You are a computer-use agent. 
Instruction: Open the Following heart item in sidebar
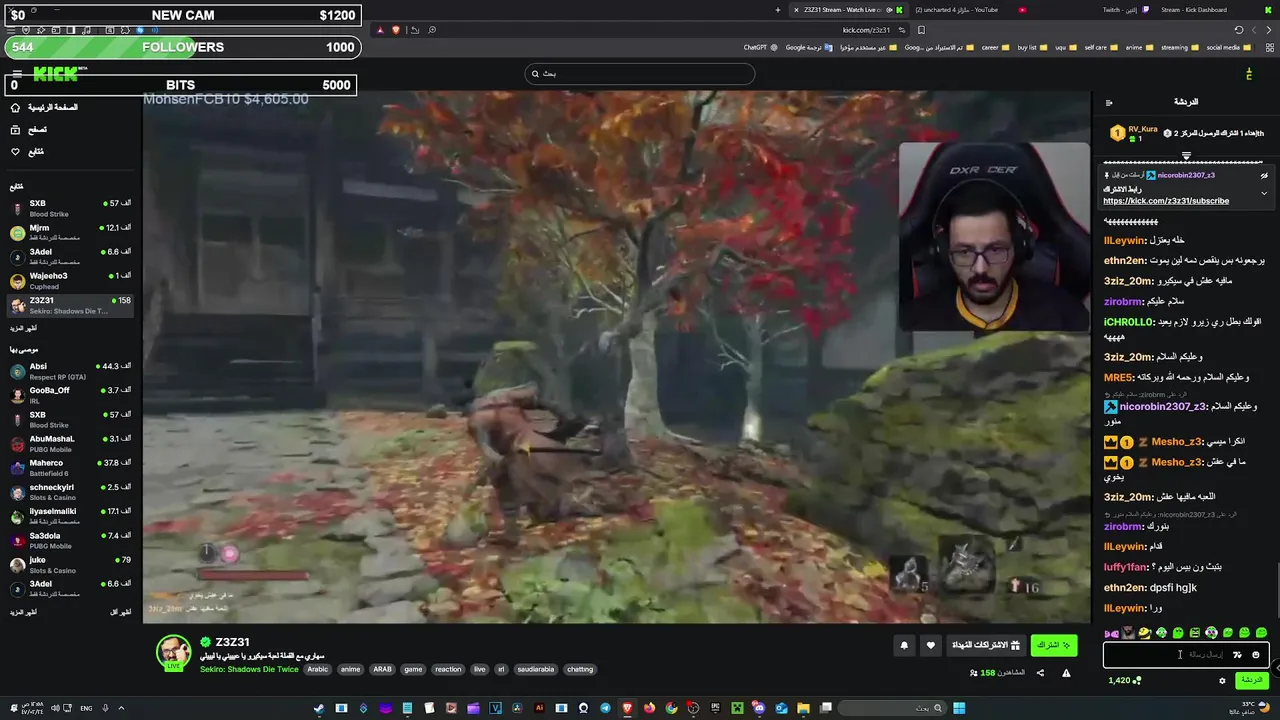(x=28, y=152)
